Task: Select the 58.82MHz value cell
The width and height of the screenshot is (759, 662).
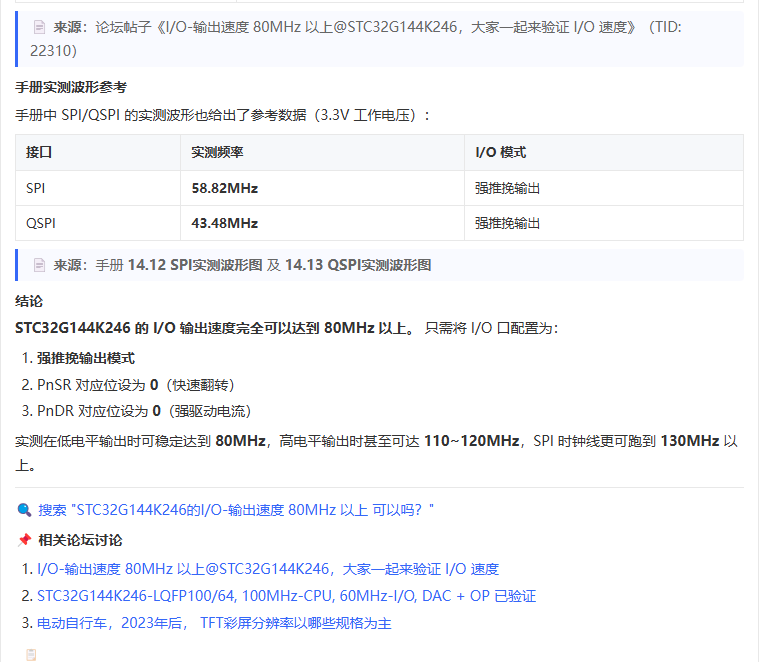Action: pos(322,188)
